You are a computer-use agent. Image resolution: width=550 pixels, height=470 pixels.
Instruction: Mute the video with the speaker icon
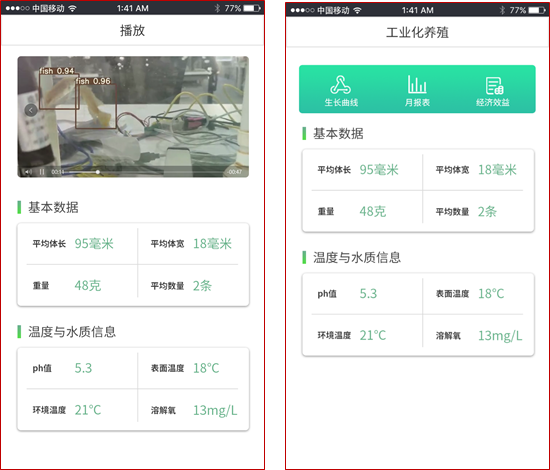click(x=27, y=172)
